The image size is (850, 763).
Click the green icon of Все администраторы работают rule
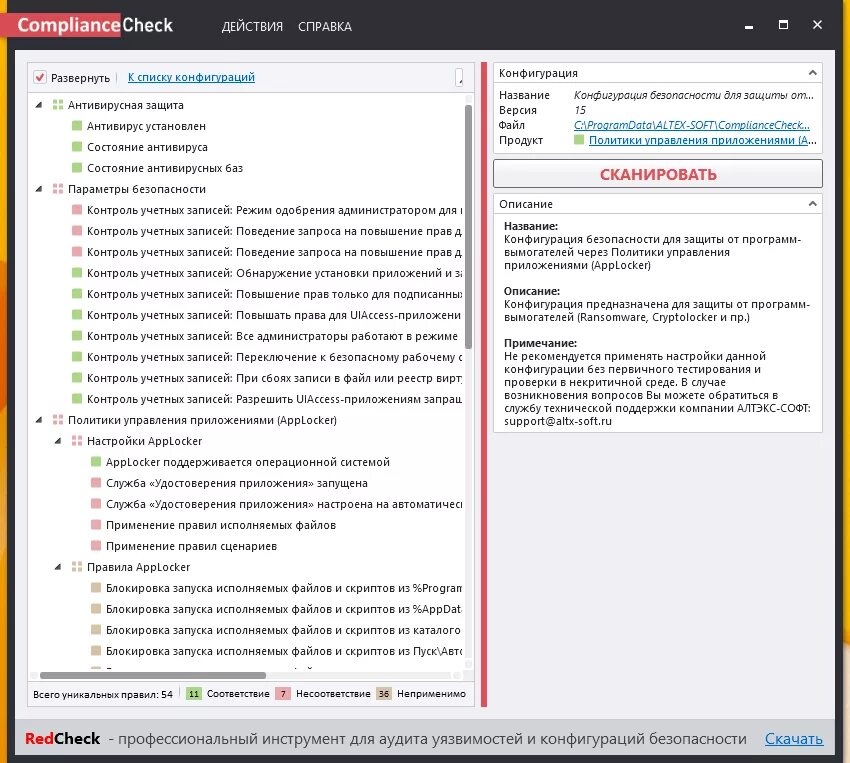click(77, 336)
